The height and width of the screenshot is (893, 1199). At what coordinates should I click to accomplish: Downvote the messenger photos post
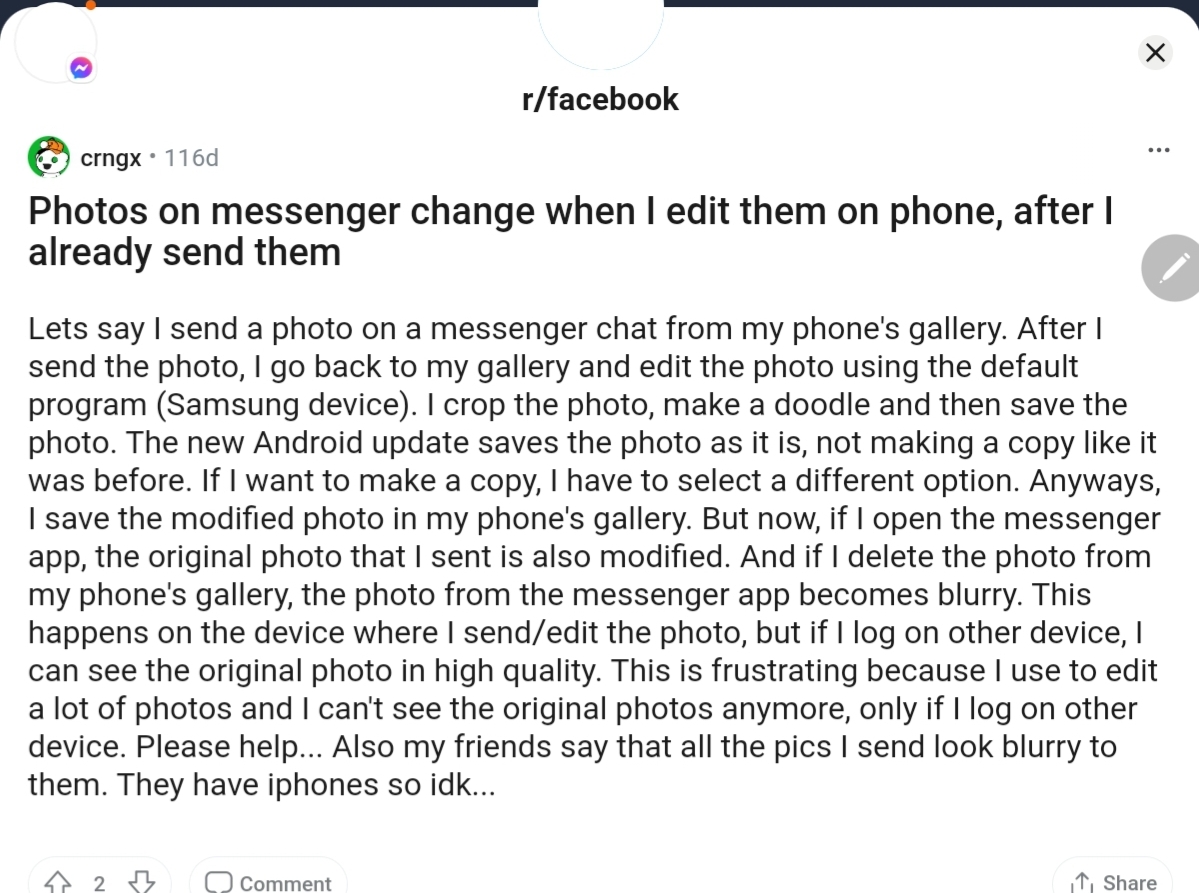(x=142, y=882)
